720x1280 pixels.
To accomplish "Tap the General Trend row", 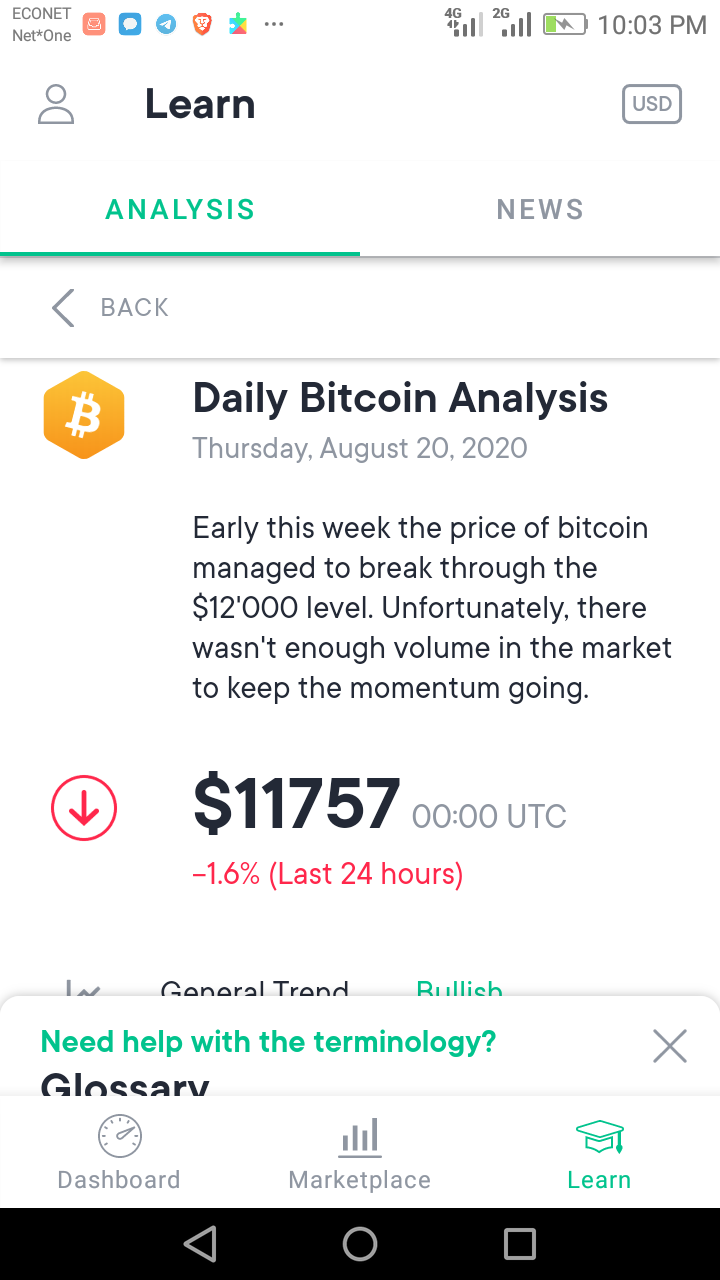I will pos(360,988).
